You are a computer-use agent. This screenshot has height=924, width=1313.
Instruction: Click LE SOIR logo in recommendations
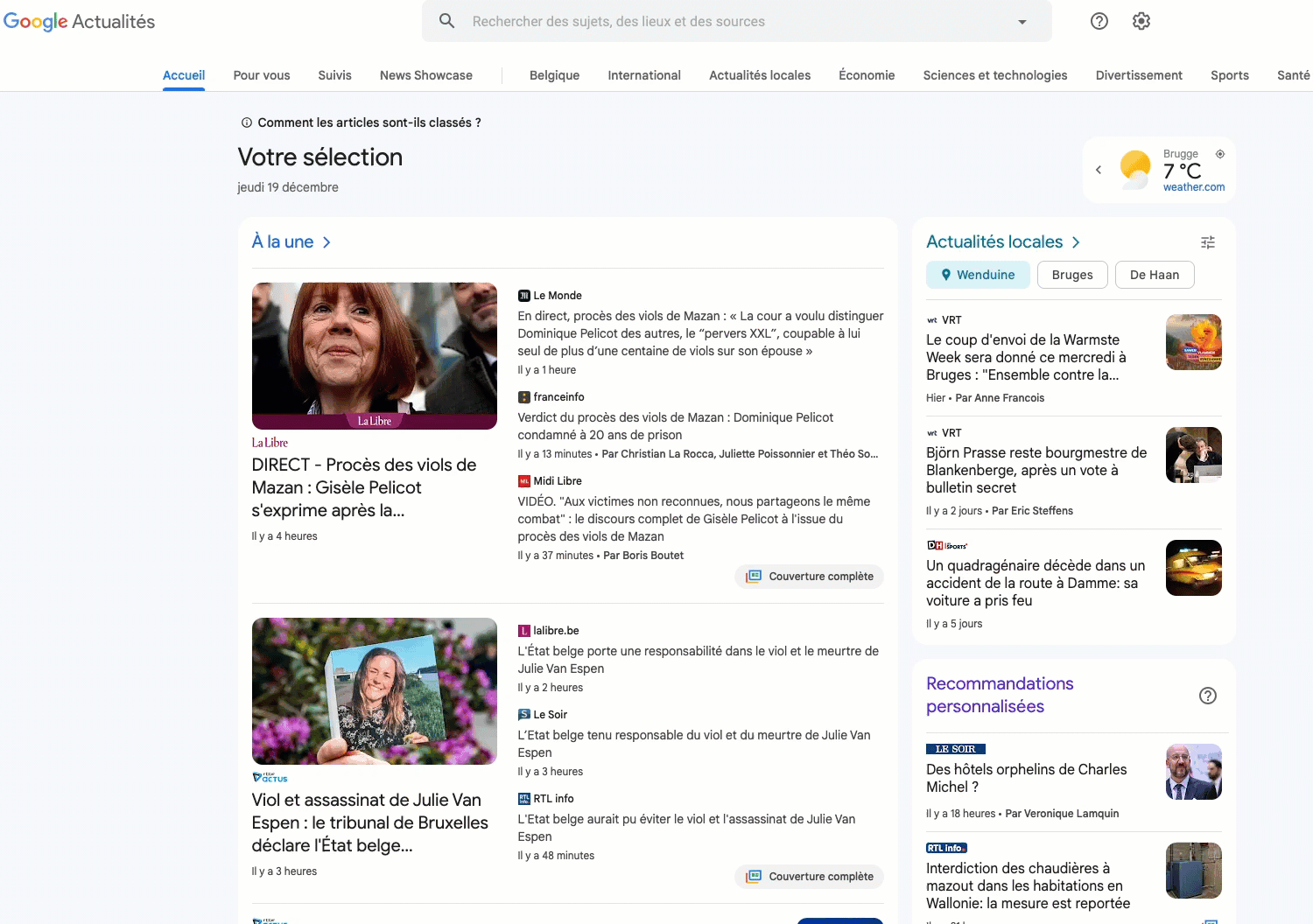956,749
